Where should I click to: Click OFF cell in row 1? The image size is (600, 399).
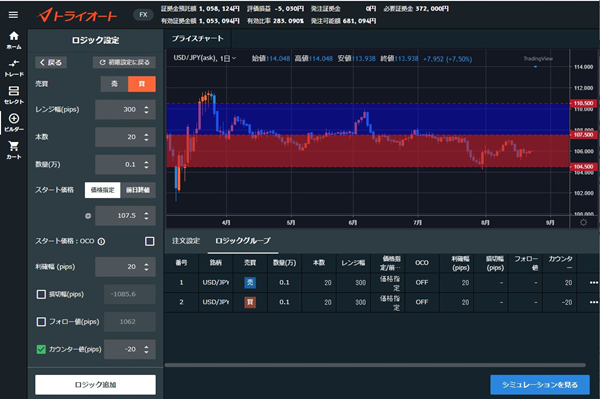coord(422,283)
